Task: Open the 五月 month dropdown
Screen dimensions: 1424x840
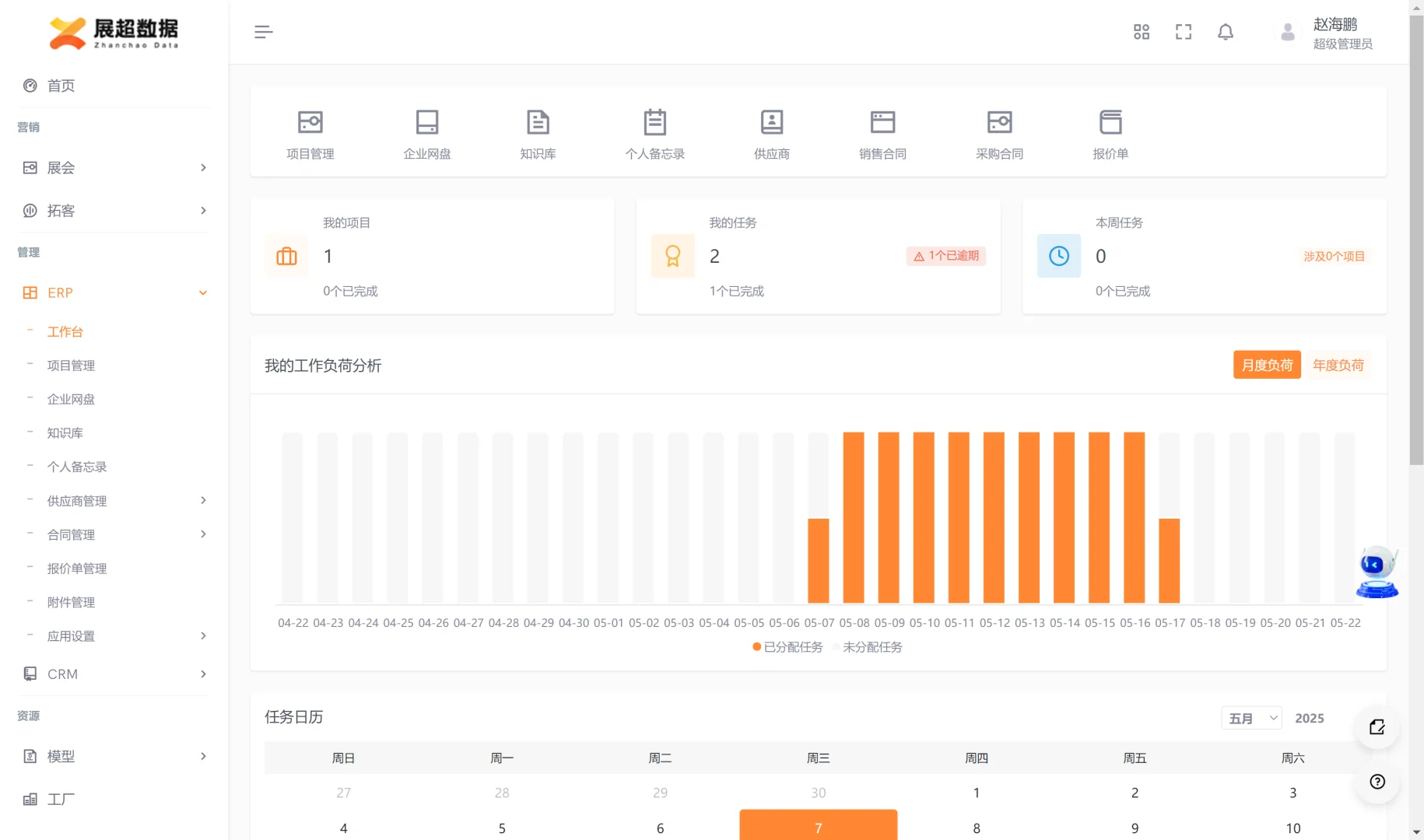Action: tap(1251, 718)
